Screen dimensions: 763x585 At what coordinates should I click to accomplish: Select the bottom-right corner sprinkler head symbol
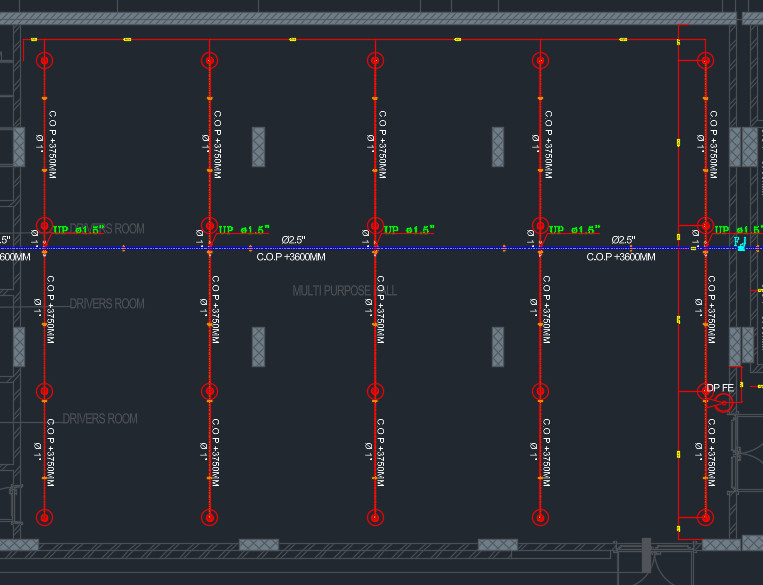pos(705,517)
